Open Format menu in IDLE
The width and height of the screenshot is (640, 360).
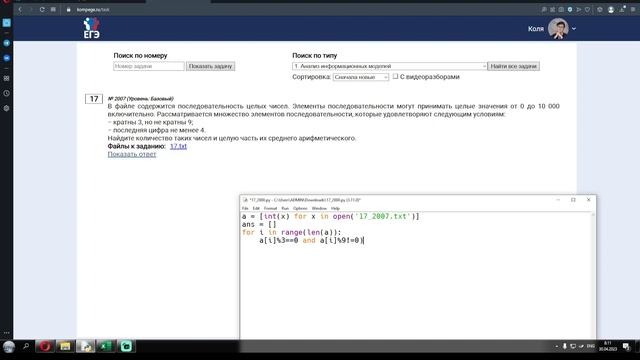point(270,209)
